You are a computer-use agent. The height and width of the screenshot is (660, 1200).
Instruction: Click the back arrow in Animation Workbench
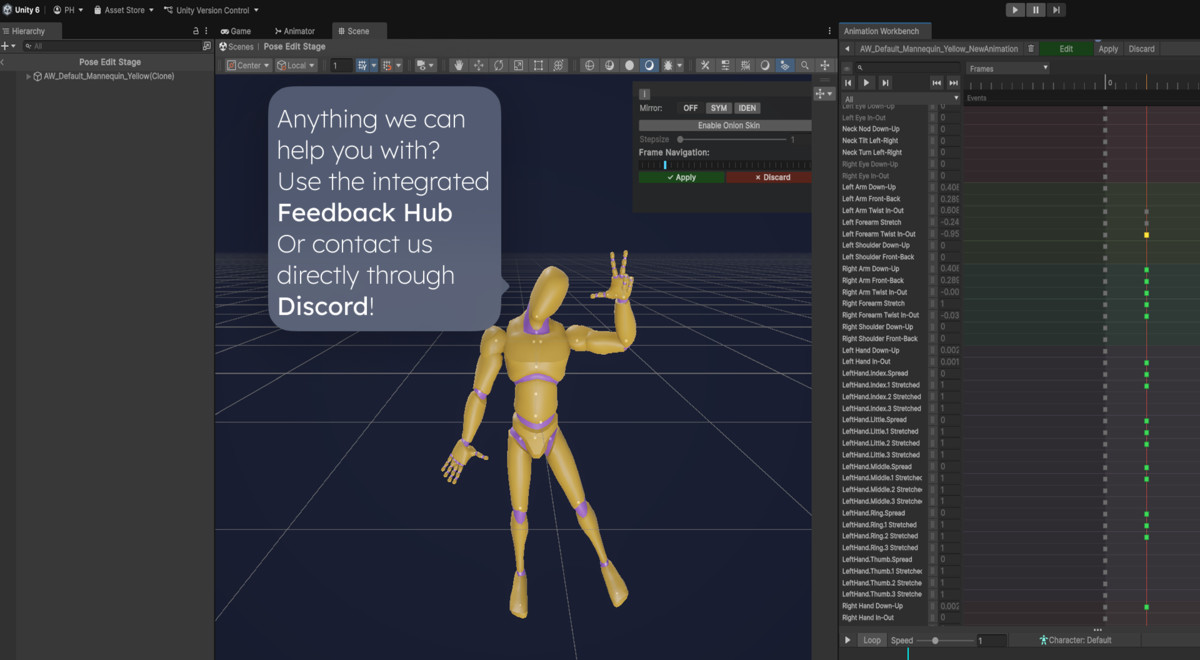847,48
